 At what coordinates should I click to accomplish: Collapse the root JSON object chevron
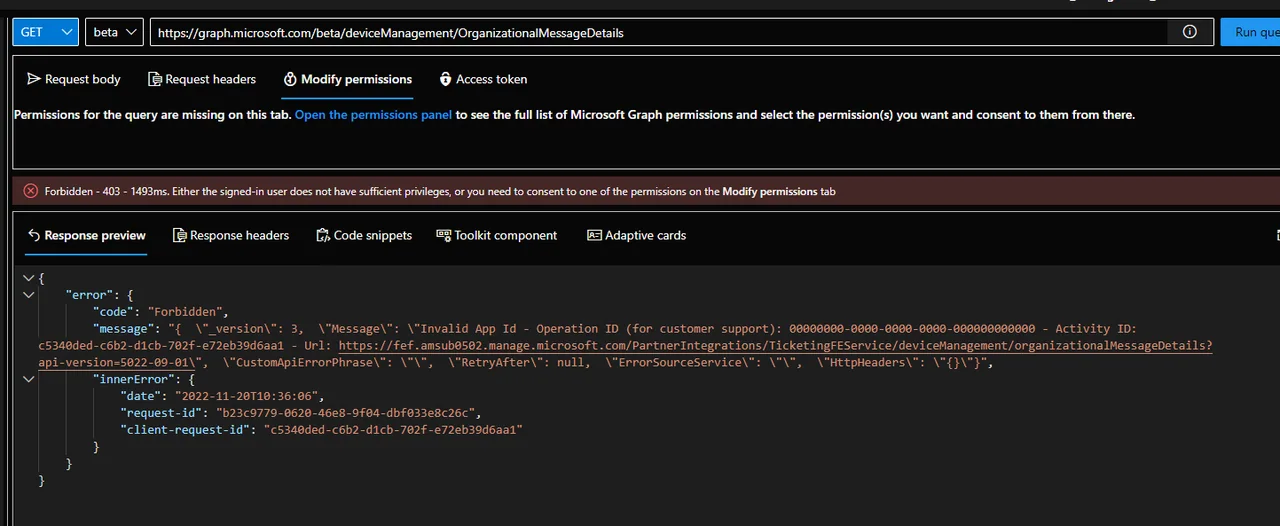pos(28,278)
